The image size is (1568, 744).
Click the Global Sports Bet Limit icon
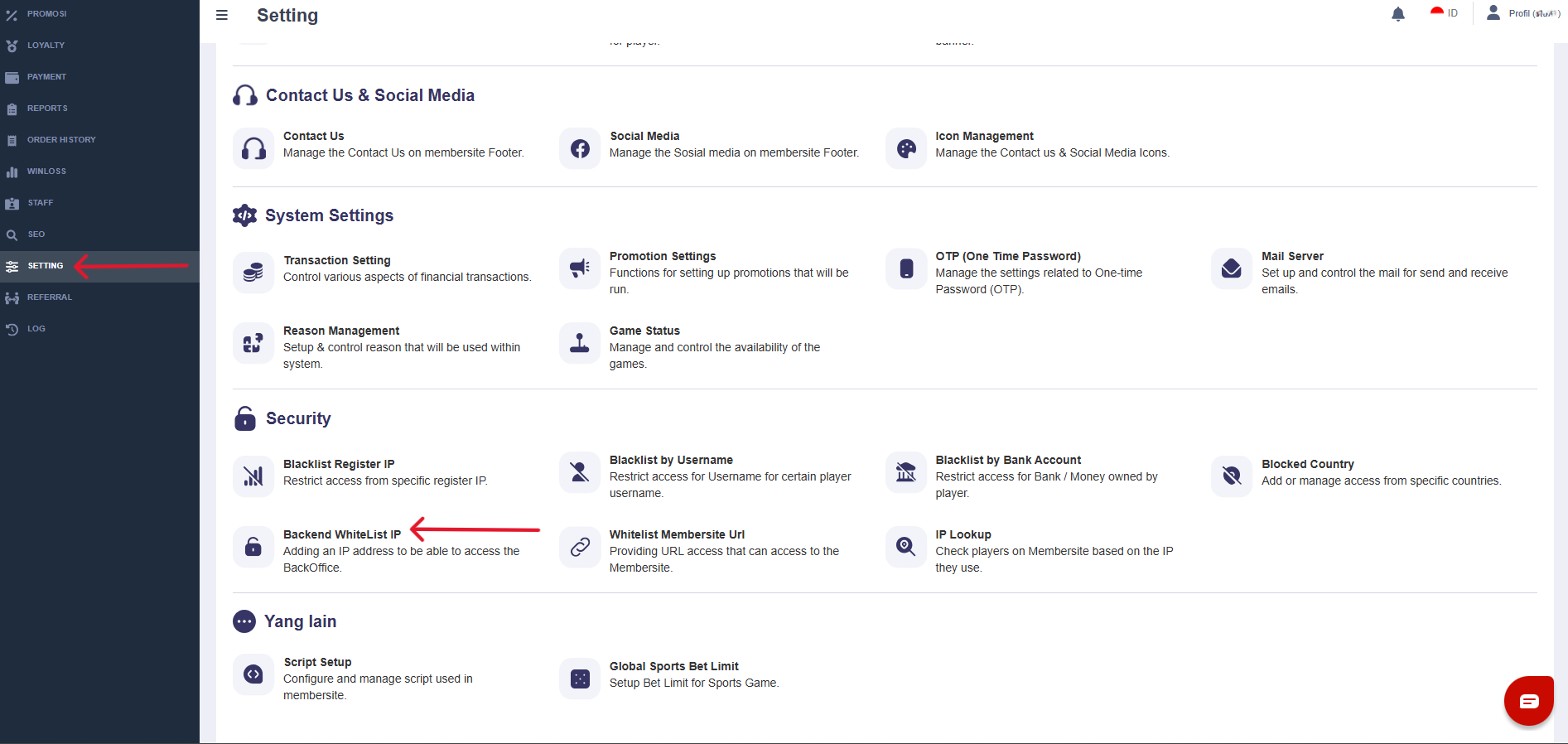coord(580,679)
